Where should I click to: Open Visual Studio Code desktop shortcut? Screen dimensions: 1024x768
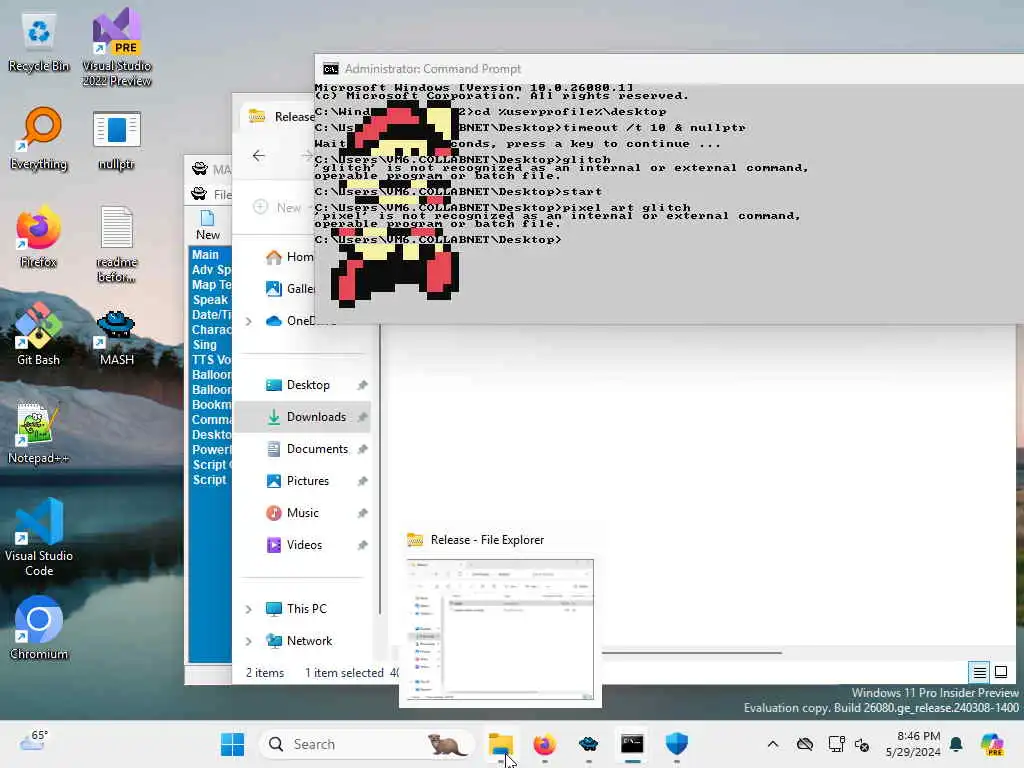click(39, 537)
